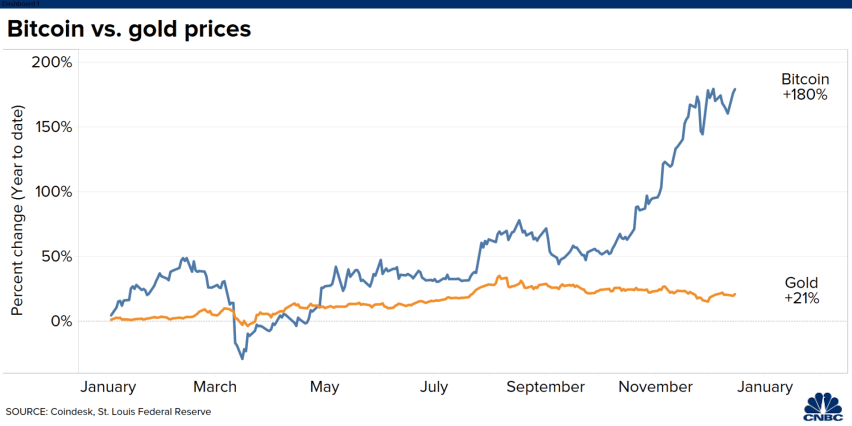Select the March x-axis label

coord(213,387)
